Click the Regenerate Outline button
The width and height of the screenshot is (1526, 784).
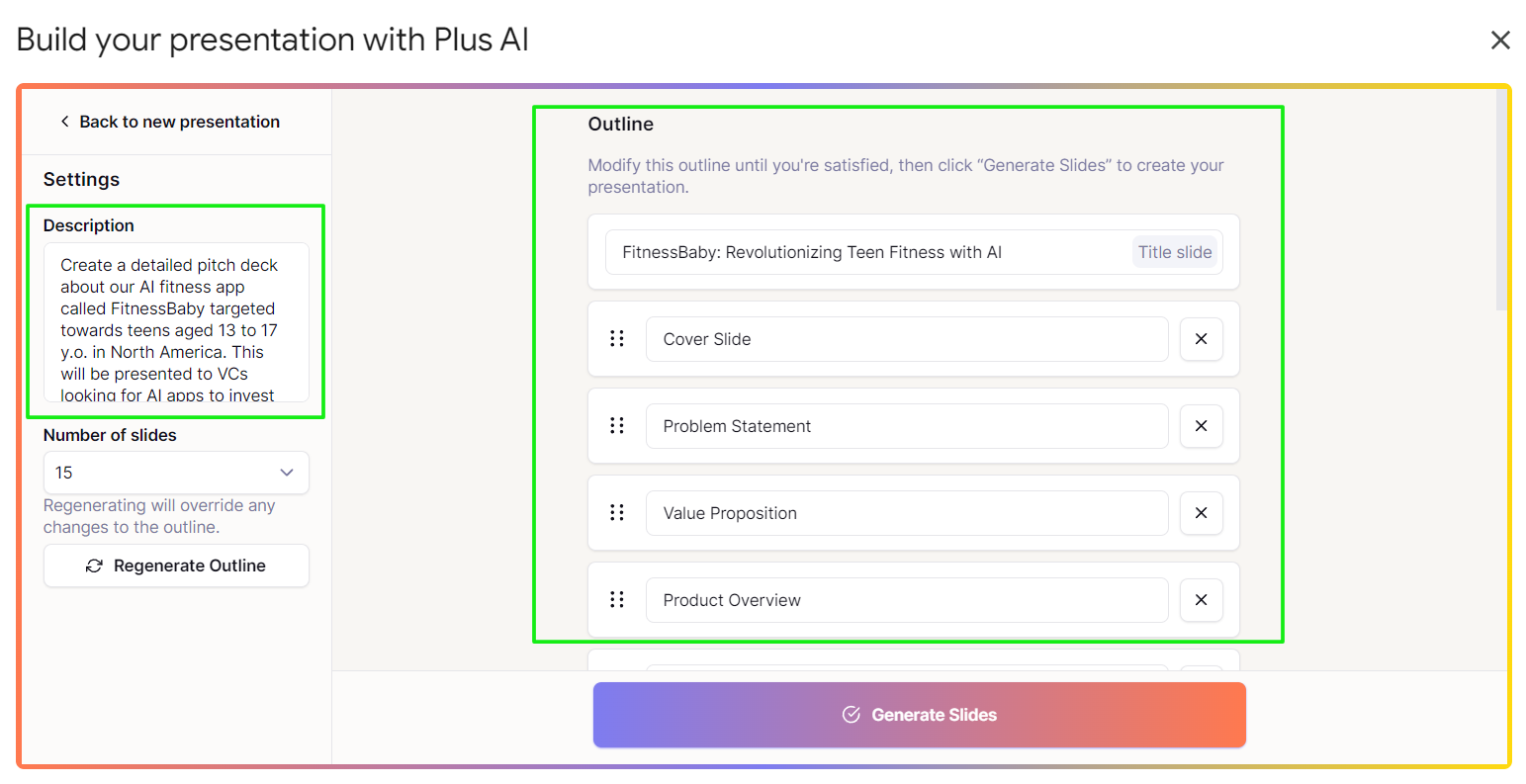pyautogui.click(x=176, y=566)
